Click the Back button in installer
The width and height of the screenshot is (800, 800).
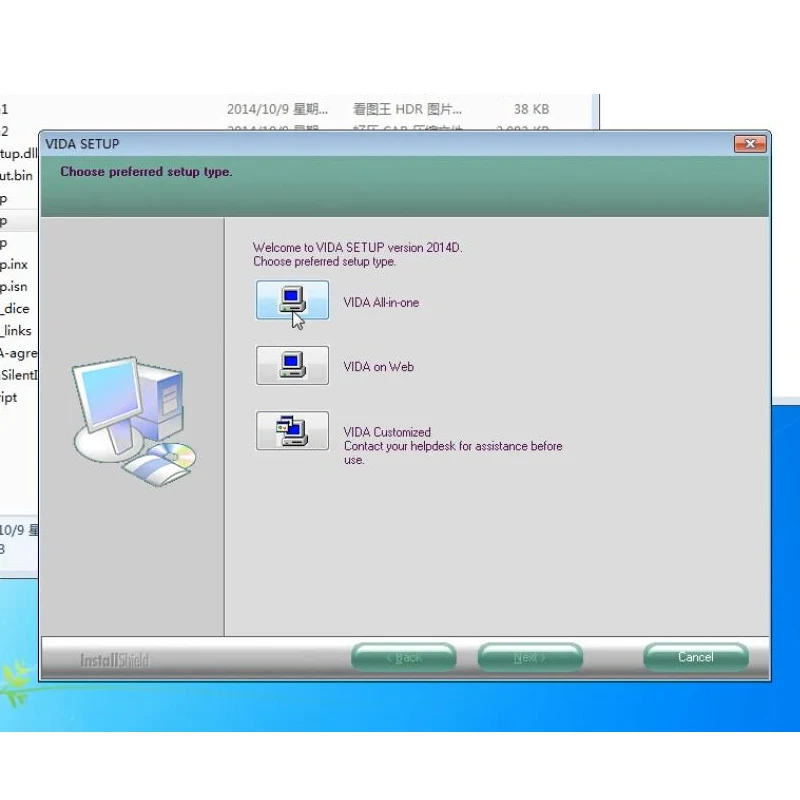404,657
